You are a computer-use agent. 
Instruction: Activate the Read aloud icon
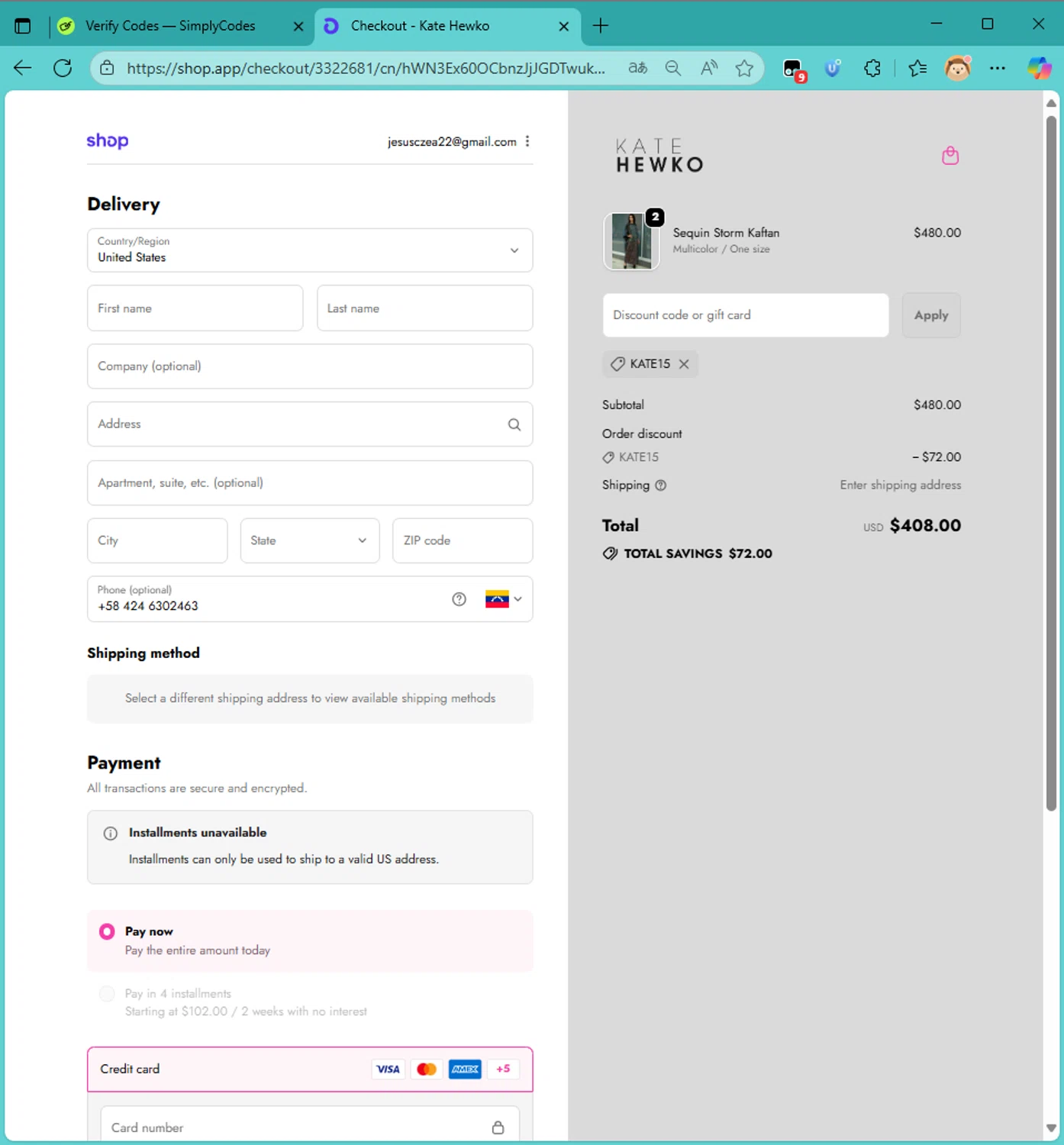pyautogui.click(x=709, y=68)
